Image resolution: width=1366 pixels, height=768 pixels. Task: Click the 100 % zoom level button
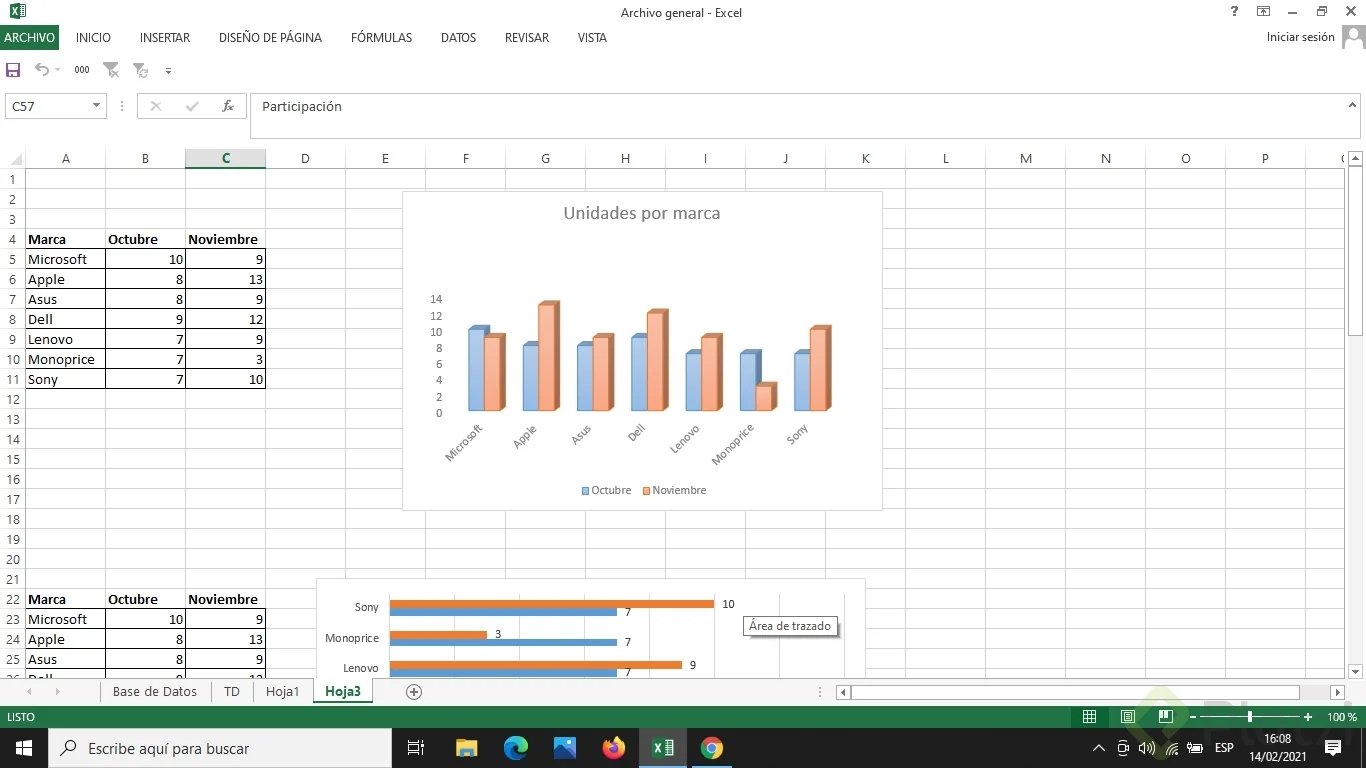pos(1342,717)
